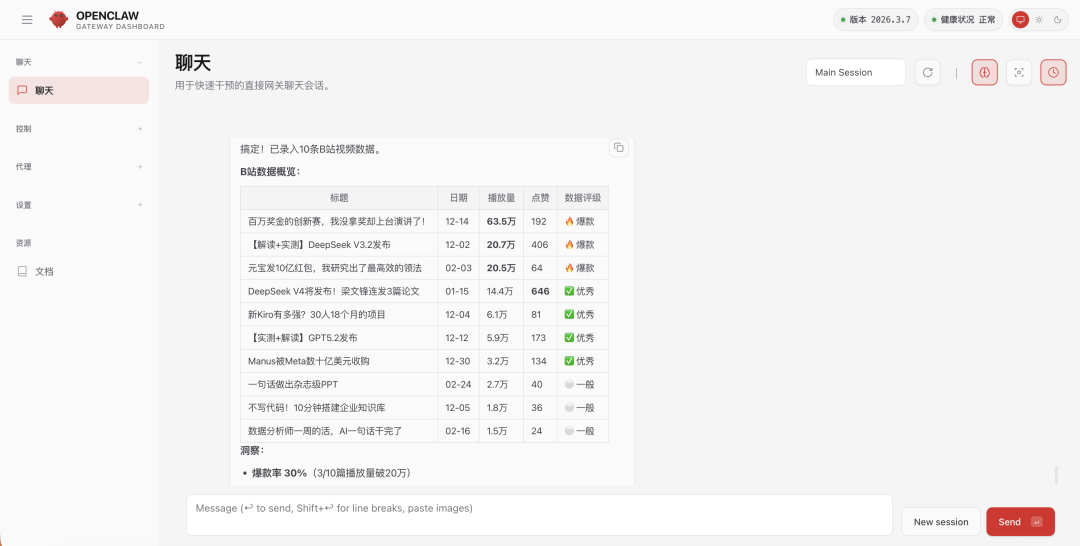Select the system theme monitor icon
This screenshot has height=546, width=1080.
(x=1021, y=19)
